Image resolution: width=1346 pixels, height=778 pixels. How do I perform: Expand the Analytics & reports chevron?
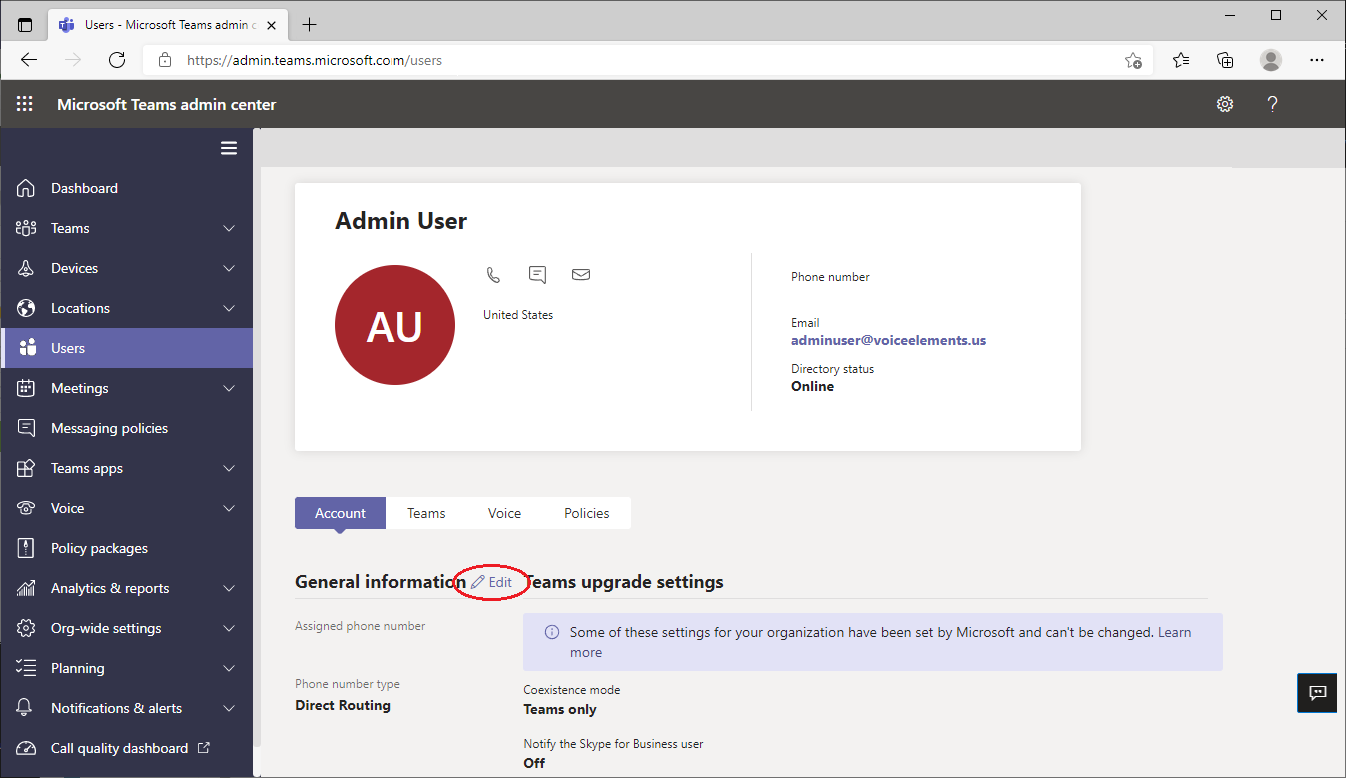[x=229, y=588]
